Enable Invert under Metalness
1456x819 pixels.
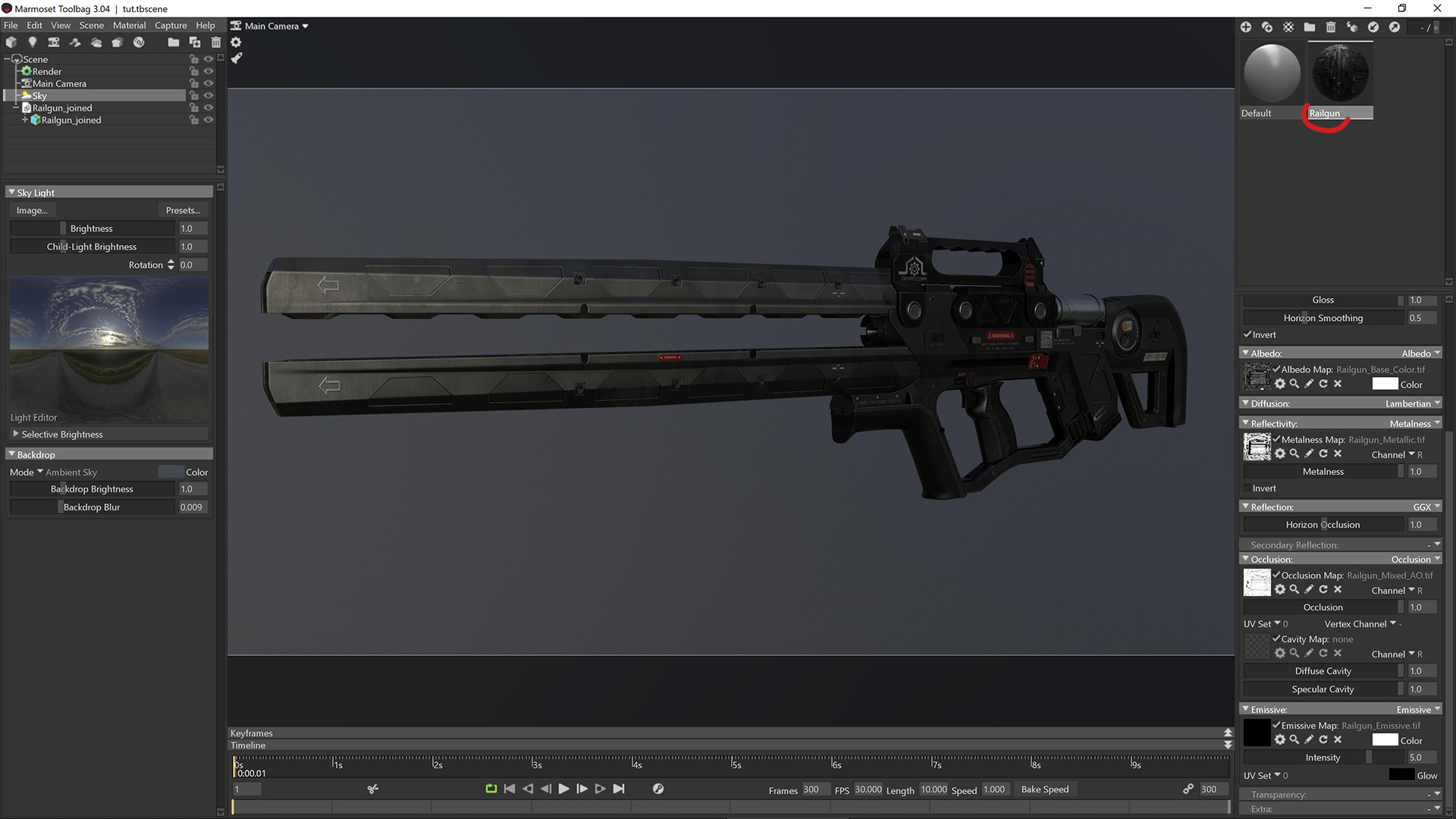tap(1249, 488)
